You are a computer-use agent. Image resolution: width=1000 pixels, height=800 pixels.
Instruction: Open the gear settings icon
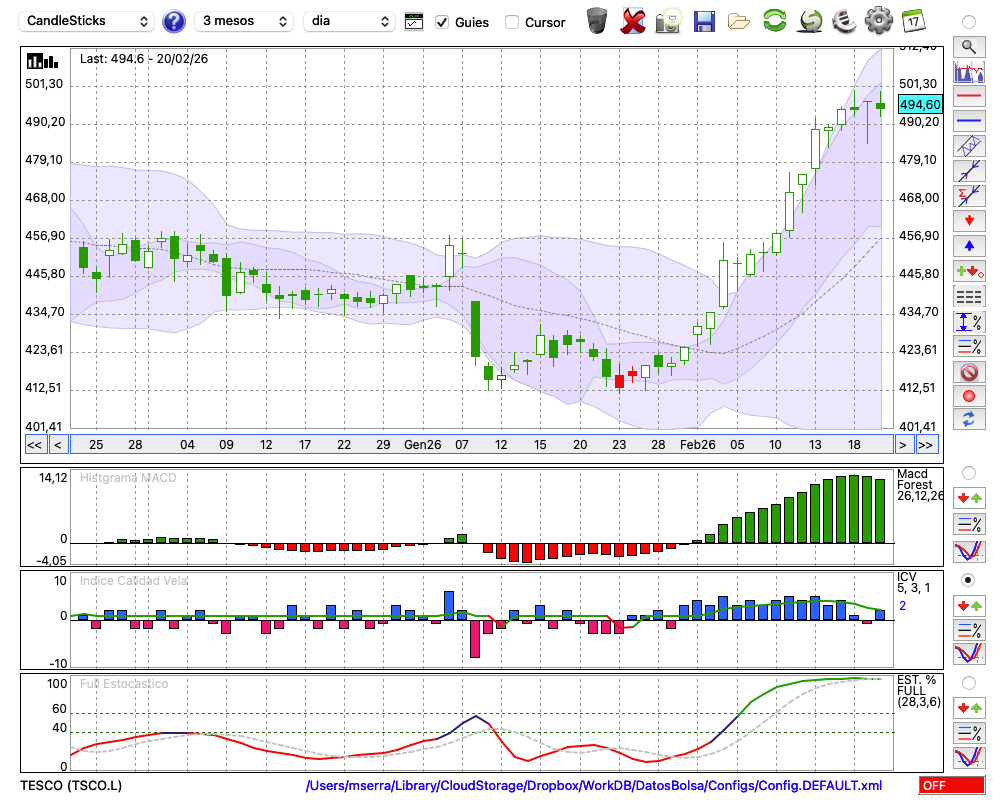878,21
